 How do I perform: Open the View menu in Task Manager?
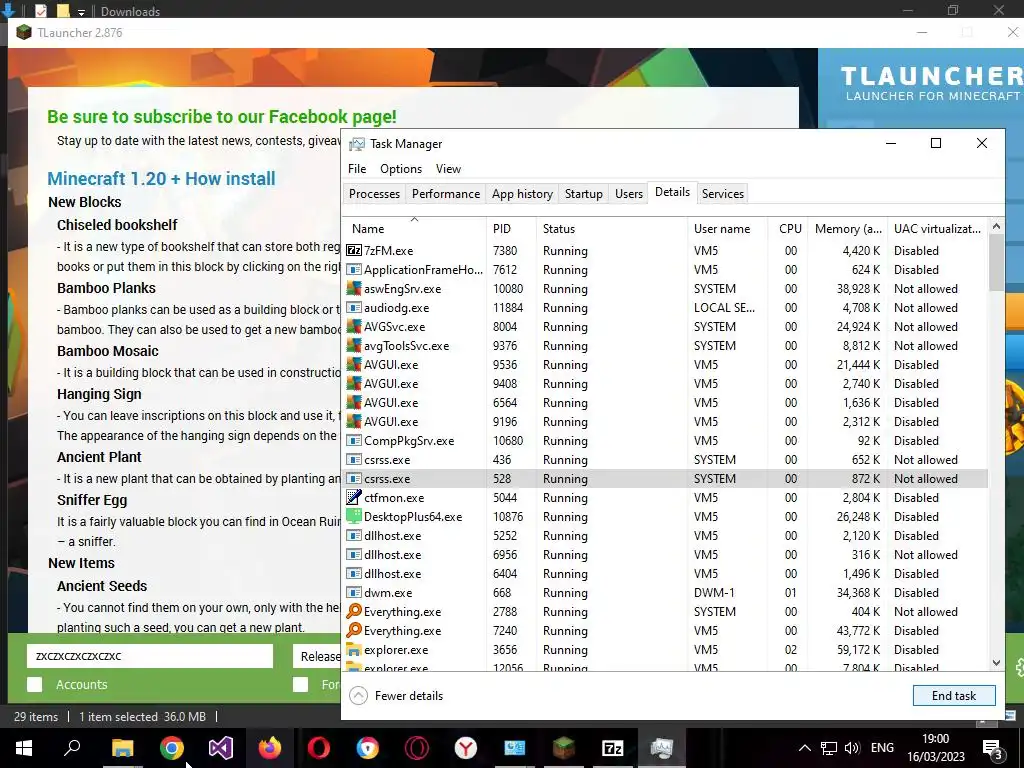(448, 168)
